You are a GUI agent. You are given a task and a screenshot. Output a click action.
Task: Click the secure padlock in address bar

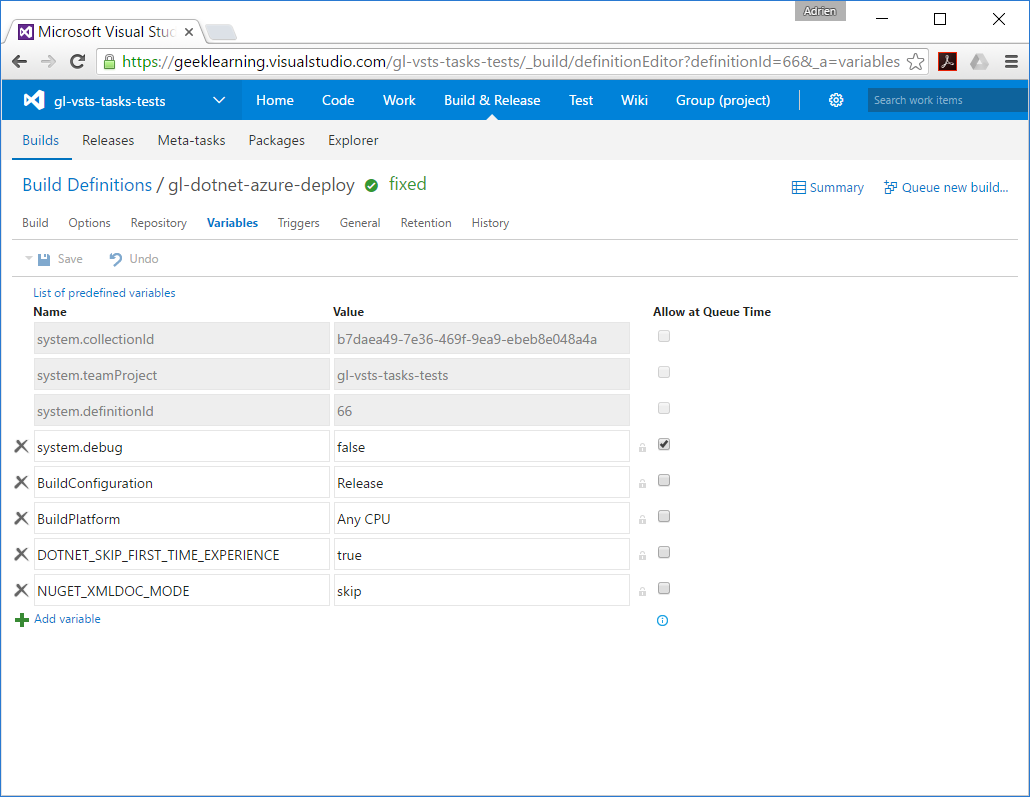(x=110, y=62)
